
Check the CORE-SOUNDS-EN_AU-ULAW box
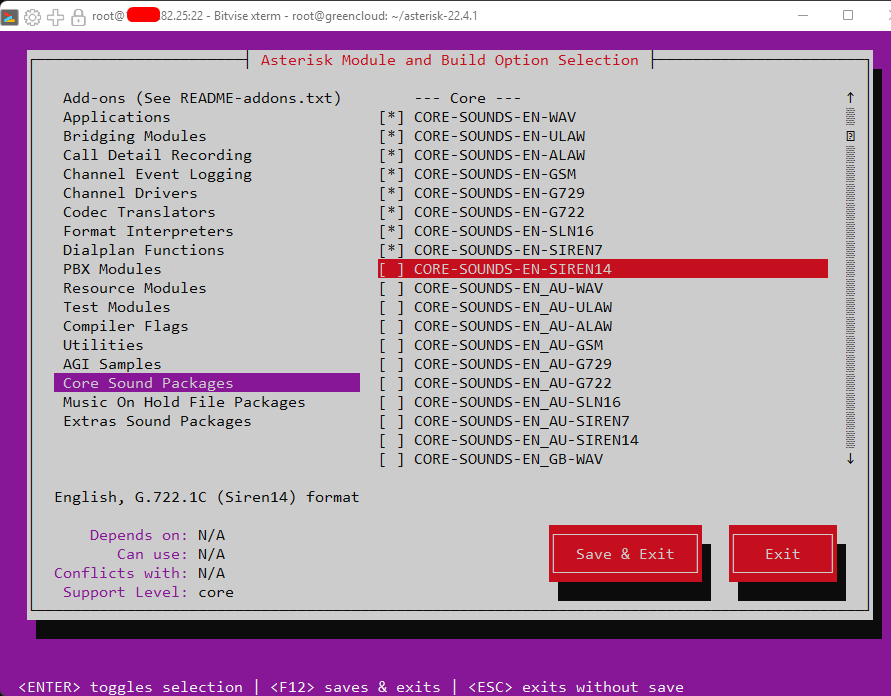(x=392, y=307)
